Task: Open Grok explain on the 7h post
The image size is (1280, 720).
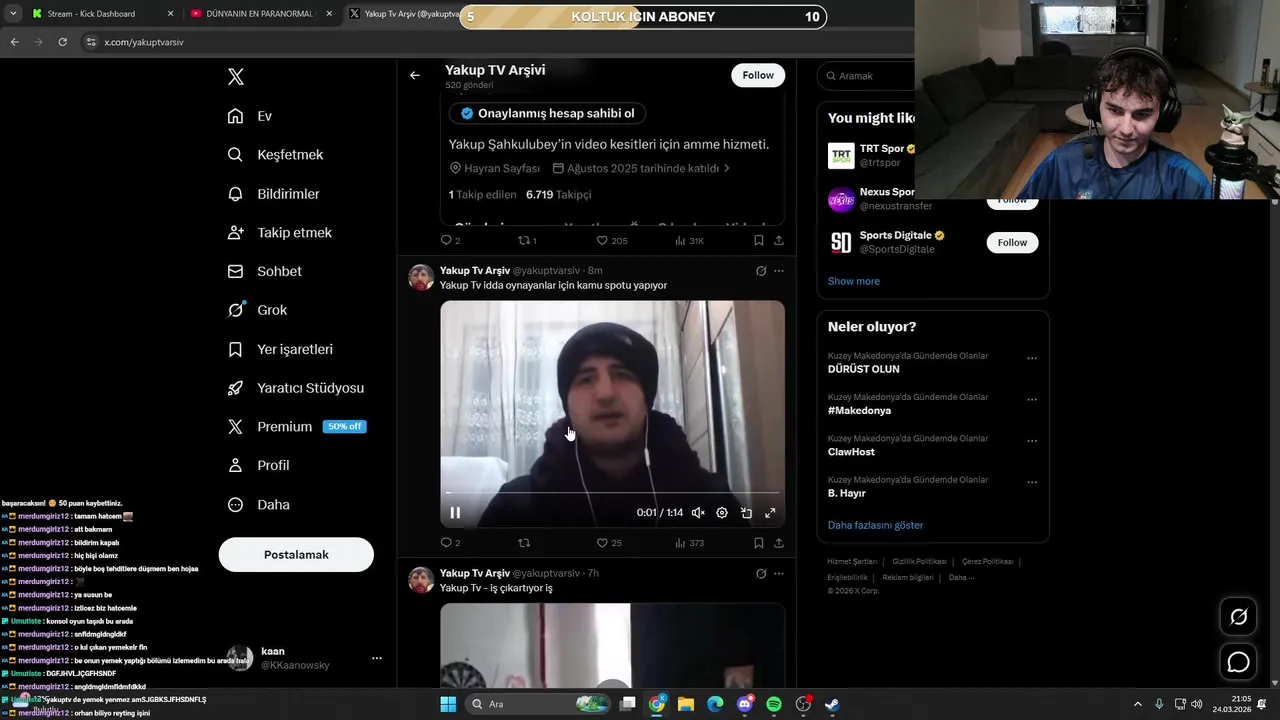Action: pos(761,574)
